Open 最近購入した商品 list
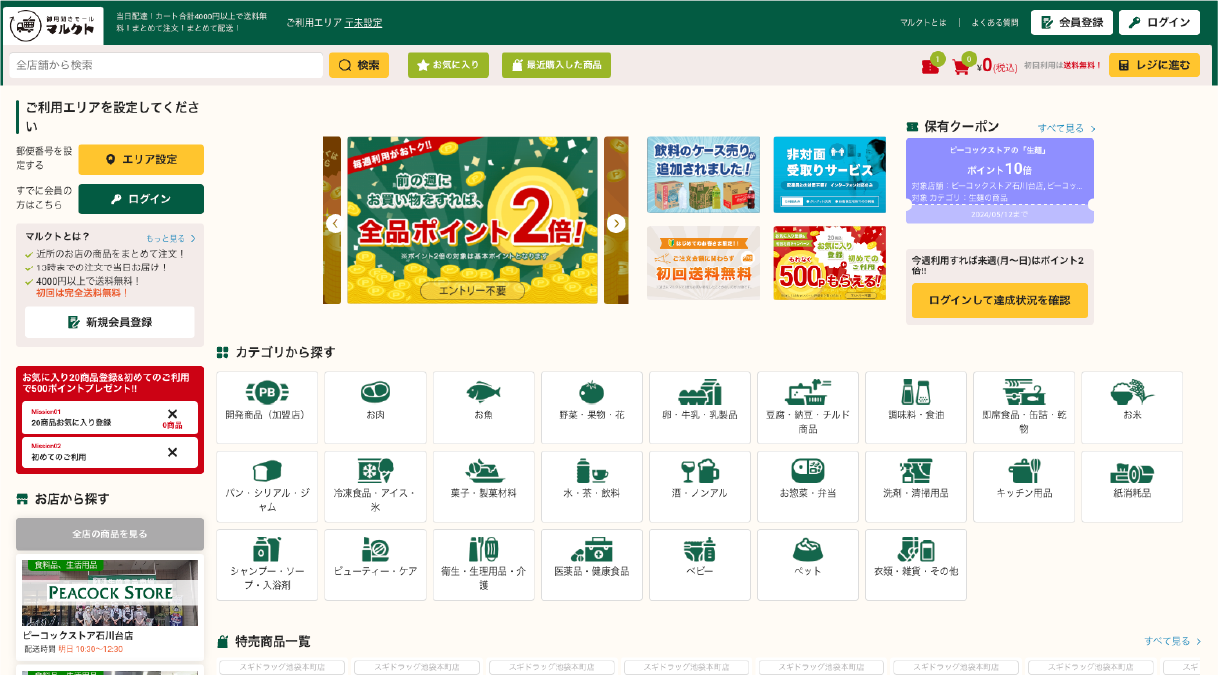Viewport: 1218px width, 675px height. pyautogui.click(x=556, y=65)
